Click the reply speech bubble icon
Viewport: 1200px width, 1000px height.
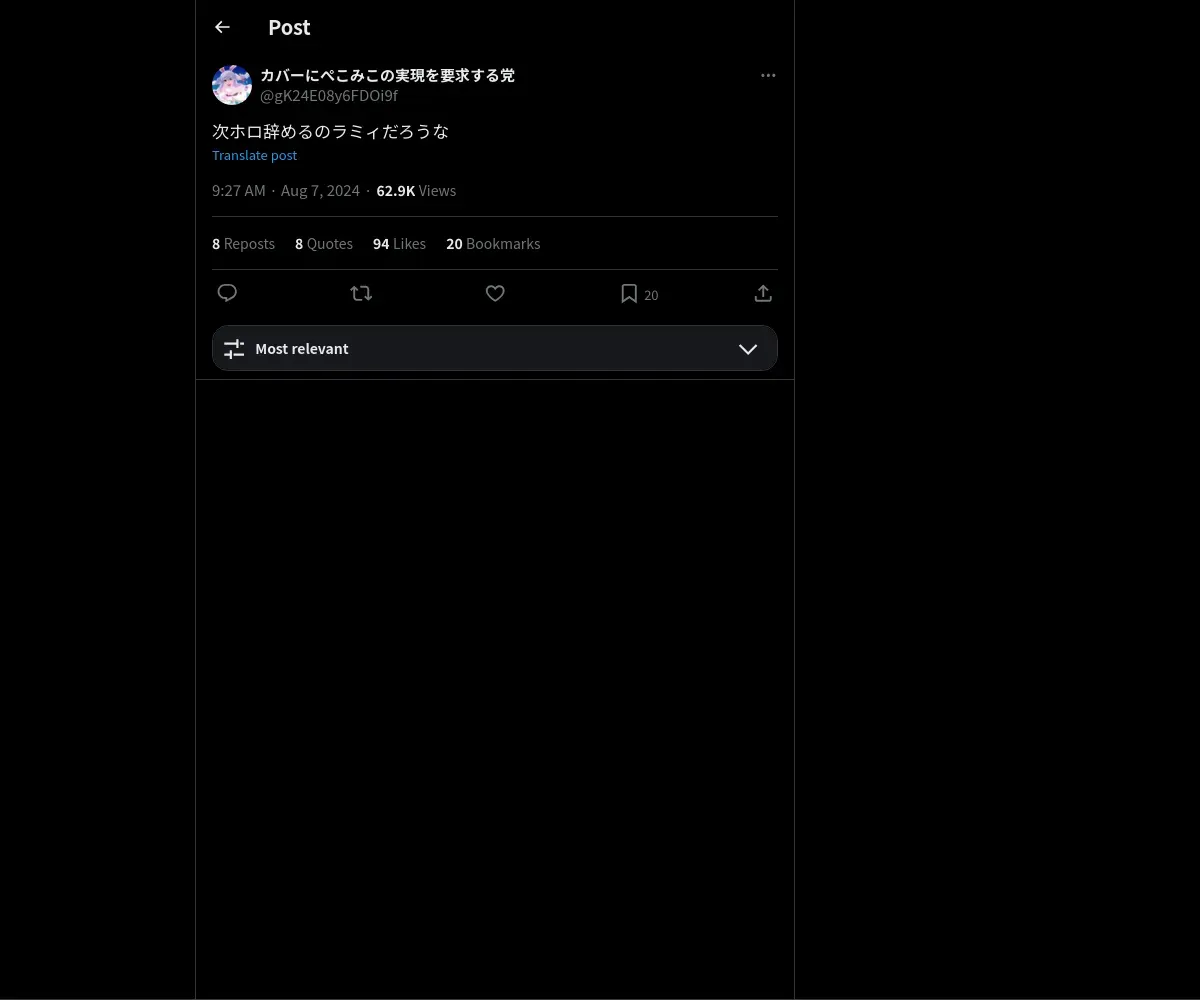pyautogui.click(x=227, y=293)
